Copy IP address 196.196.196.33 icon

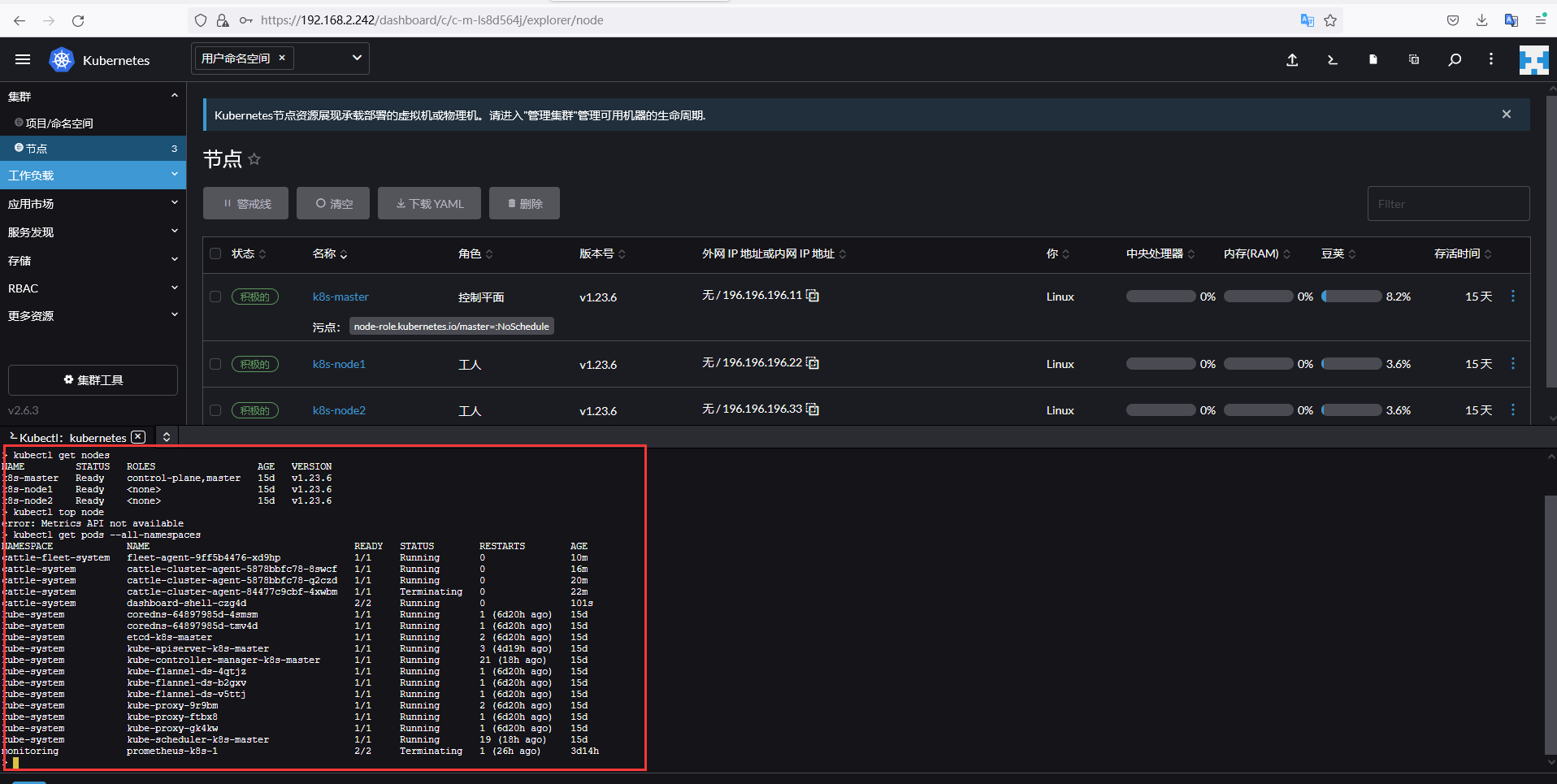click(x=813, y=409)
